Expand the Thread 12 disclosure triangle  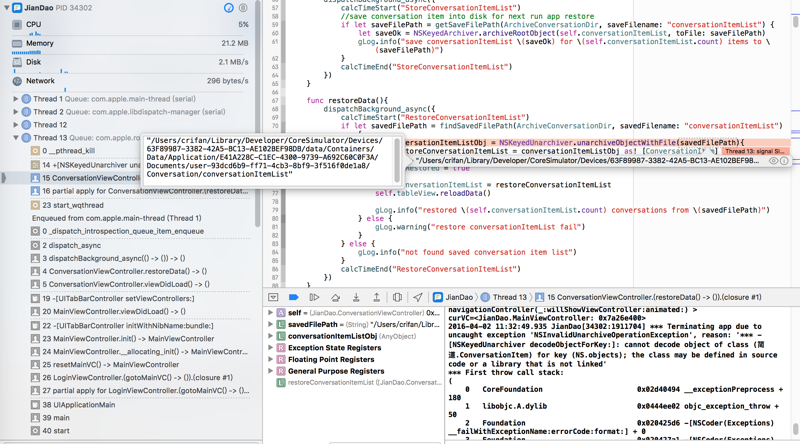[16, 125]
